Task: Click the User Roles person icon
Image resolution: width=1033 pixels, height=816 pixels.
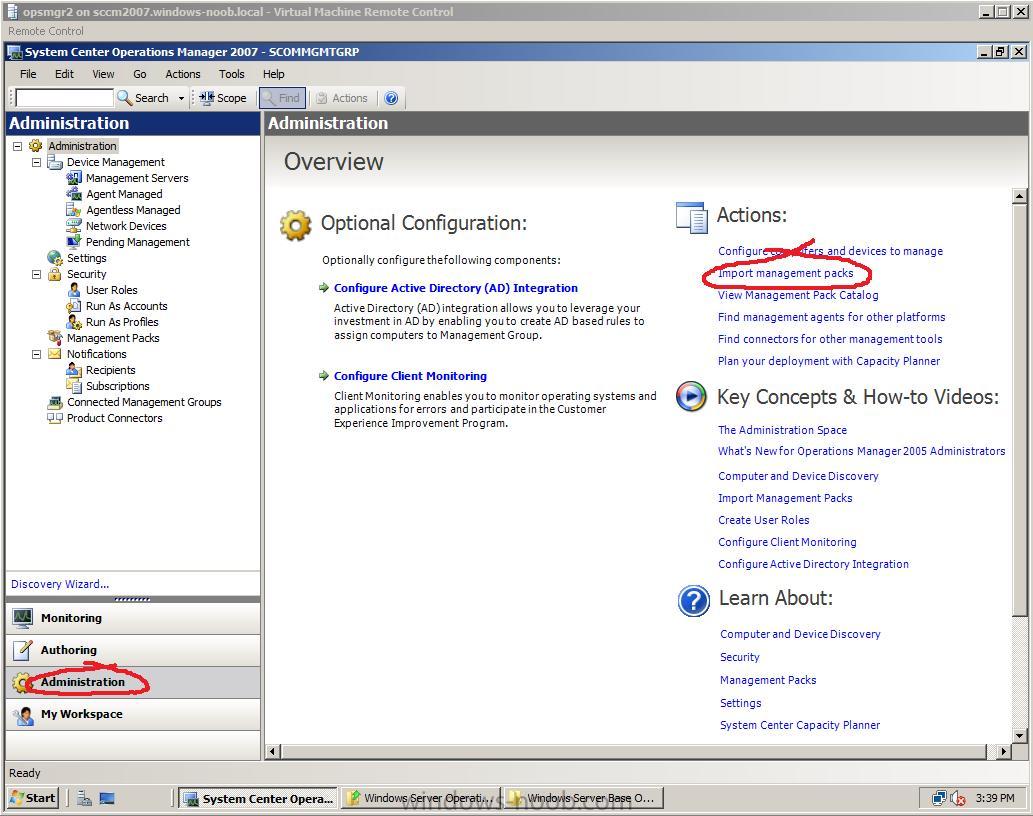Action: tap(74, 290)
